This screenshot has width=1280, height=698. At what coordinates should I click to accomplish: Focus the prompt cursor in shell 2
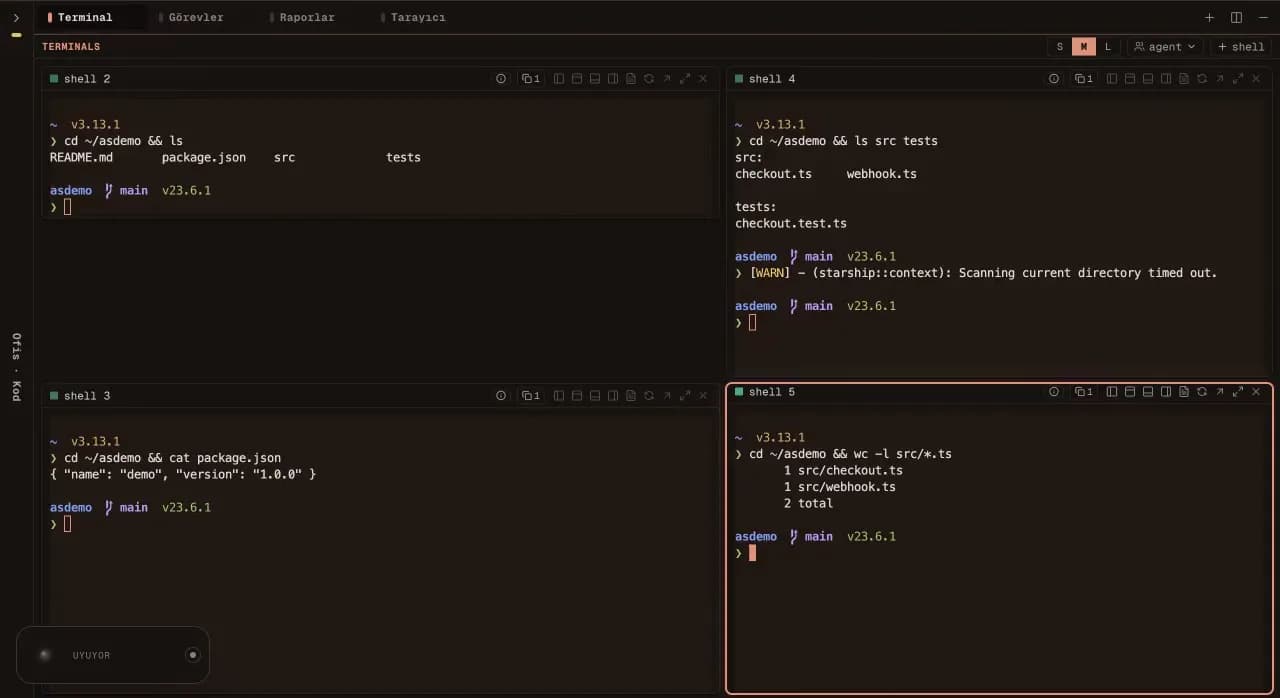(68, 207)
